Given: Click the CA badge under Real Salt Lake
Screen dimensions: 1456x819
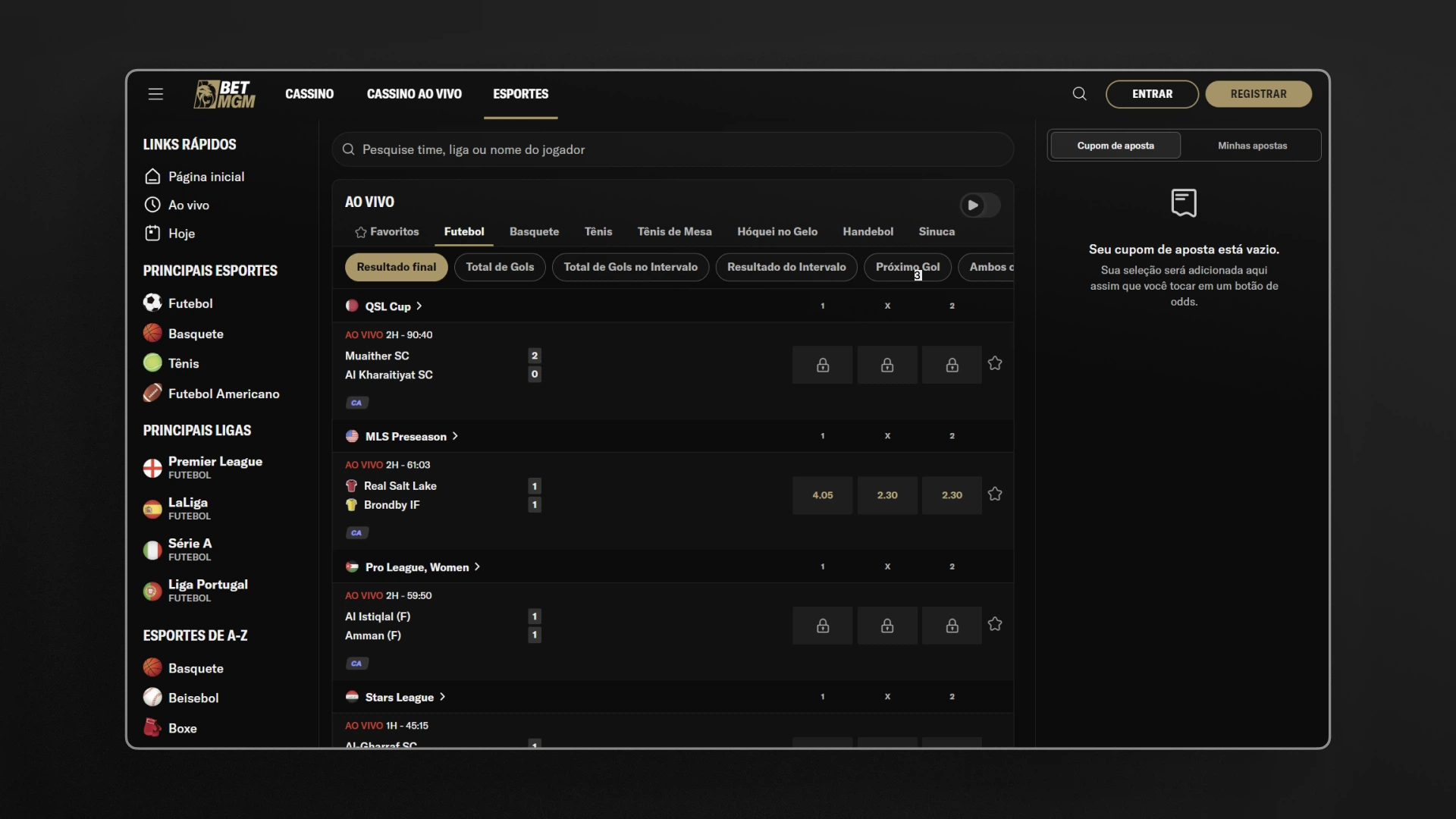Looking at the screenshot, I should [356, 533].
